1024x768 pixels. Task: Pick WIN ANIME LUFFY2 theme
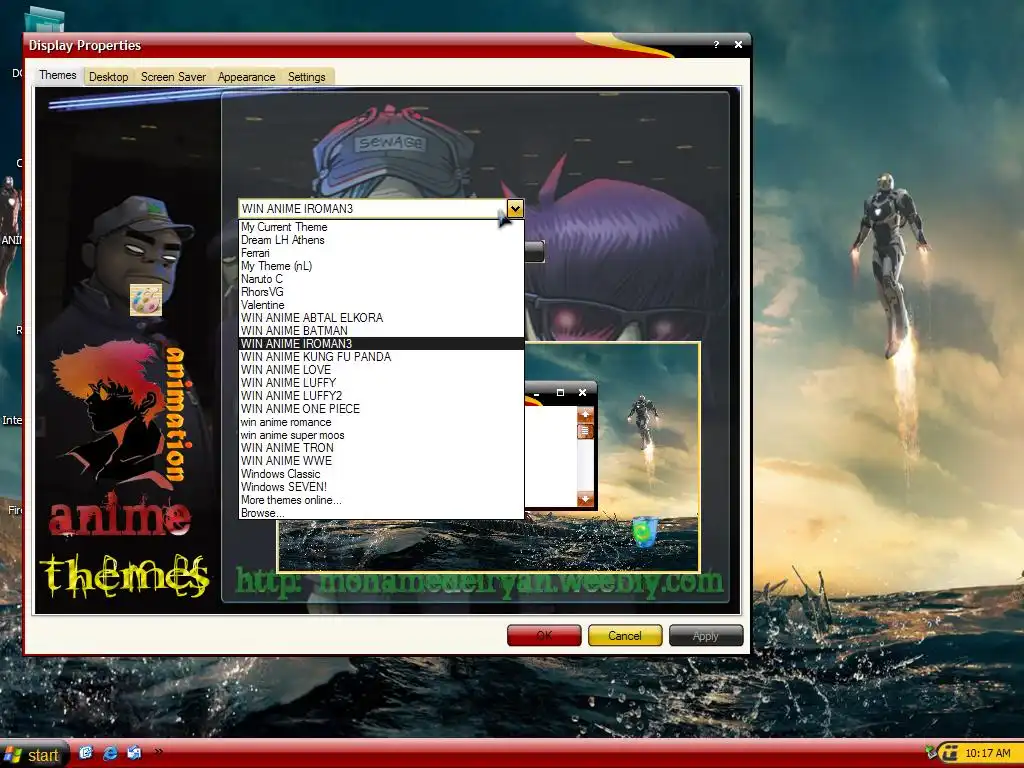(381, 396)
